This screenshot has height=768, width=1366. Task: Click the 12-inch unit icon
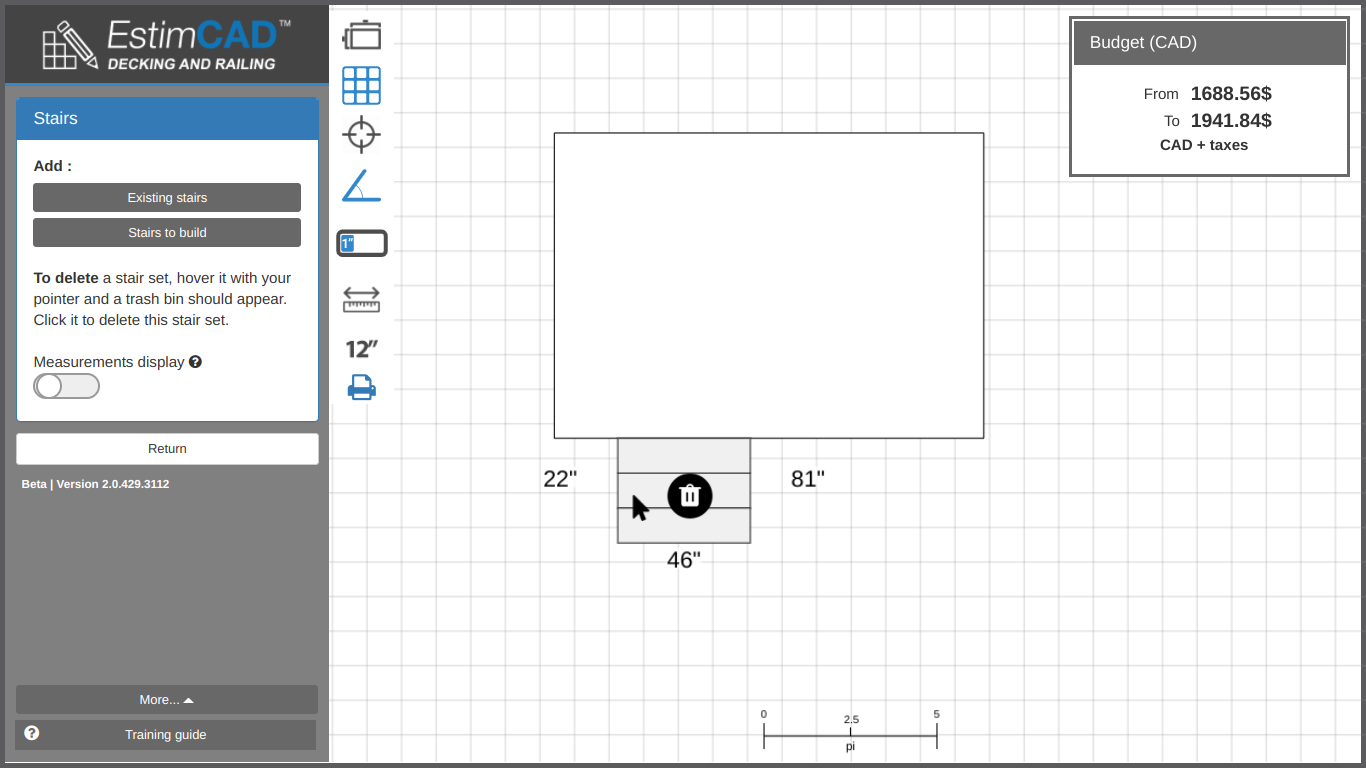click(362, 349)
